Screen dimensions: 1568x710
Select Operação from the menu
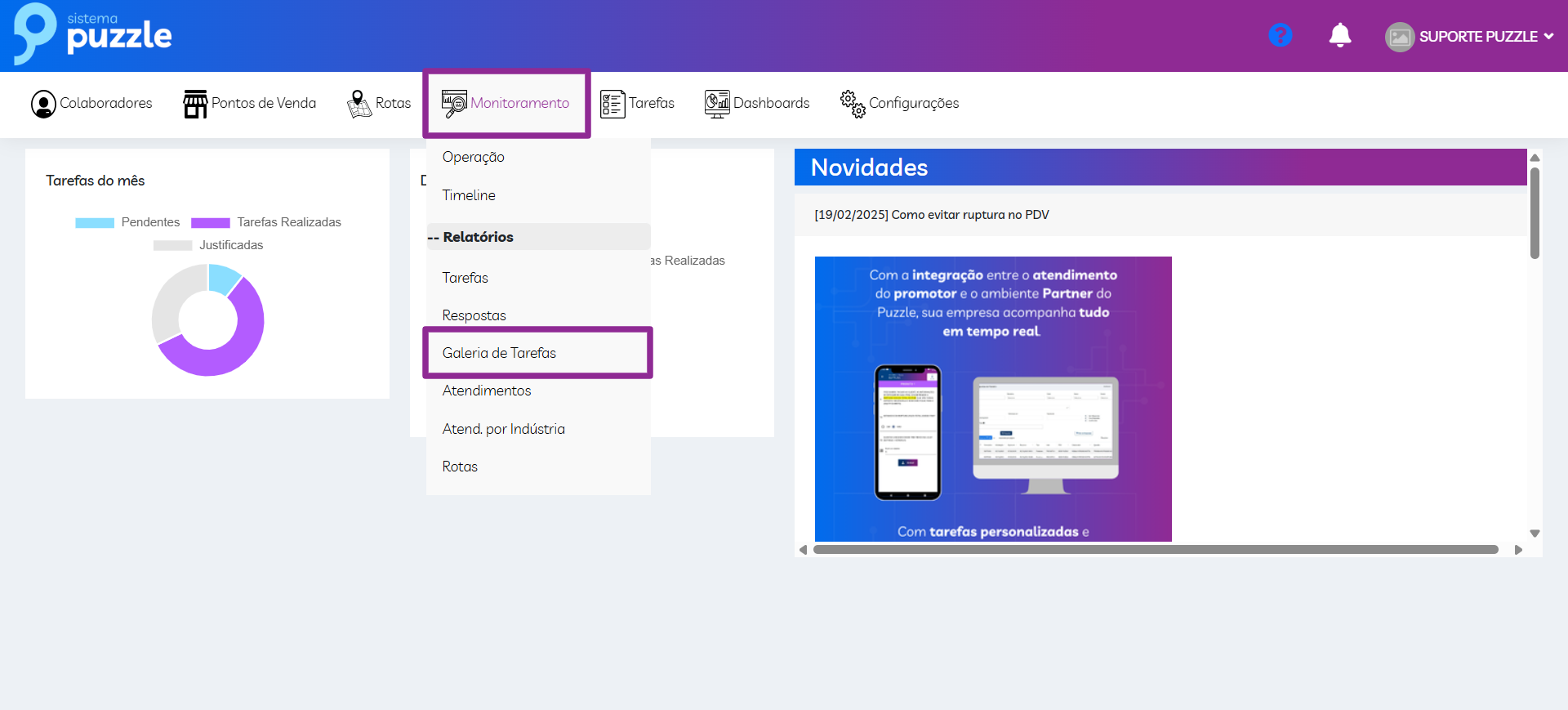point(473,157)
